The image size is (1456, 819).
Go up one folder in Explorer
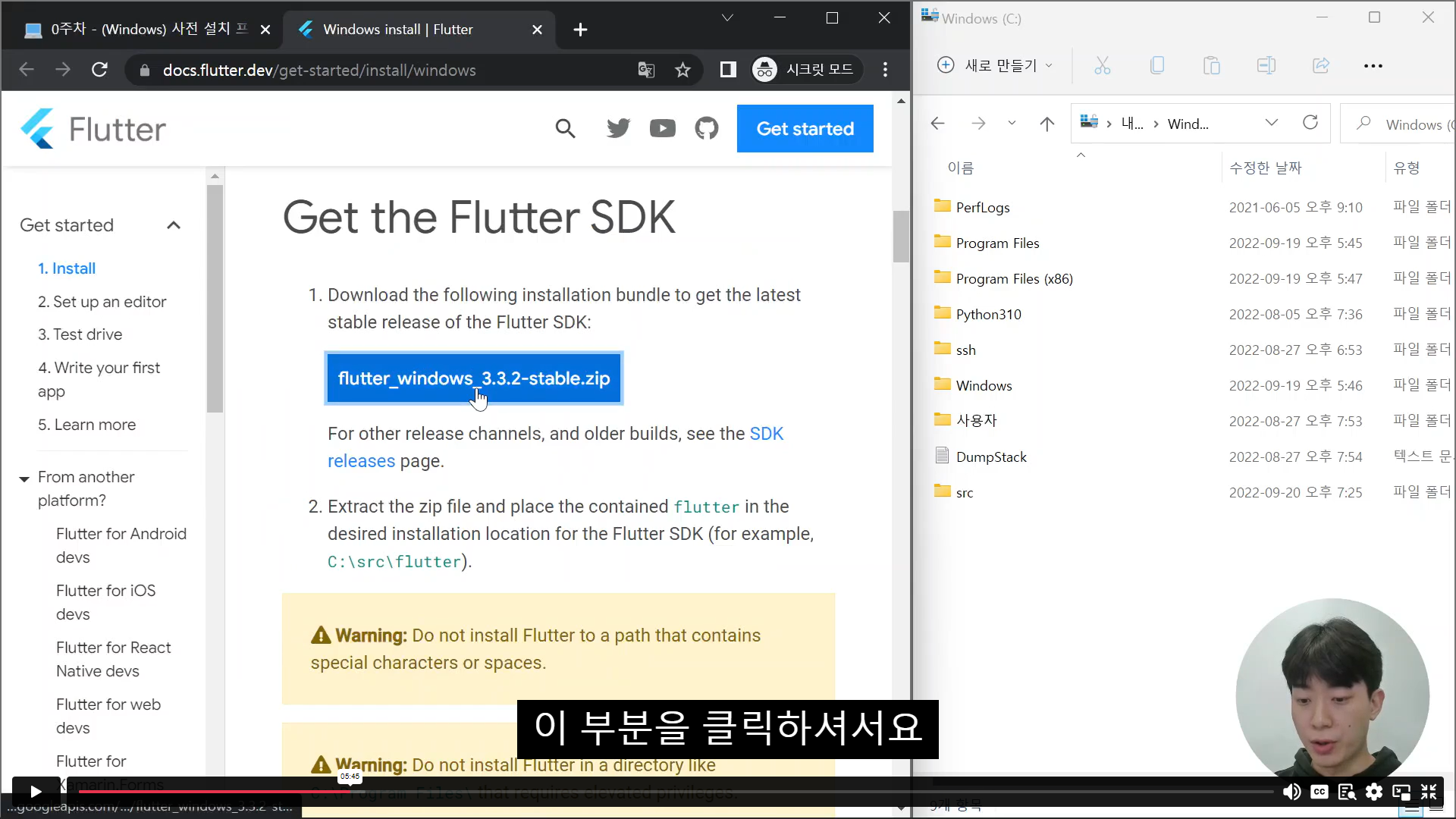1047,123
